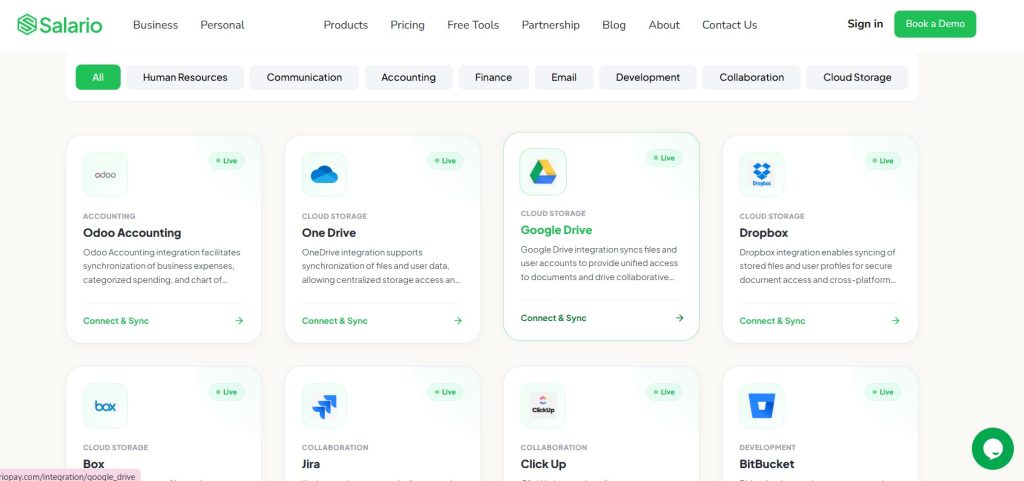Filter by Email category
The width and height of the screenshot is (1024, 481).
click(x=564, y=77)
